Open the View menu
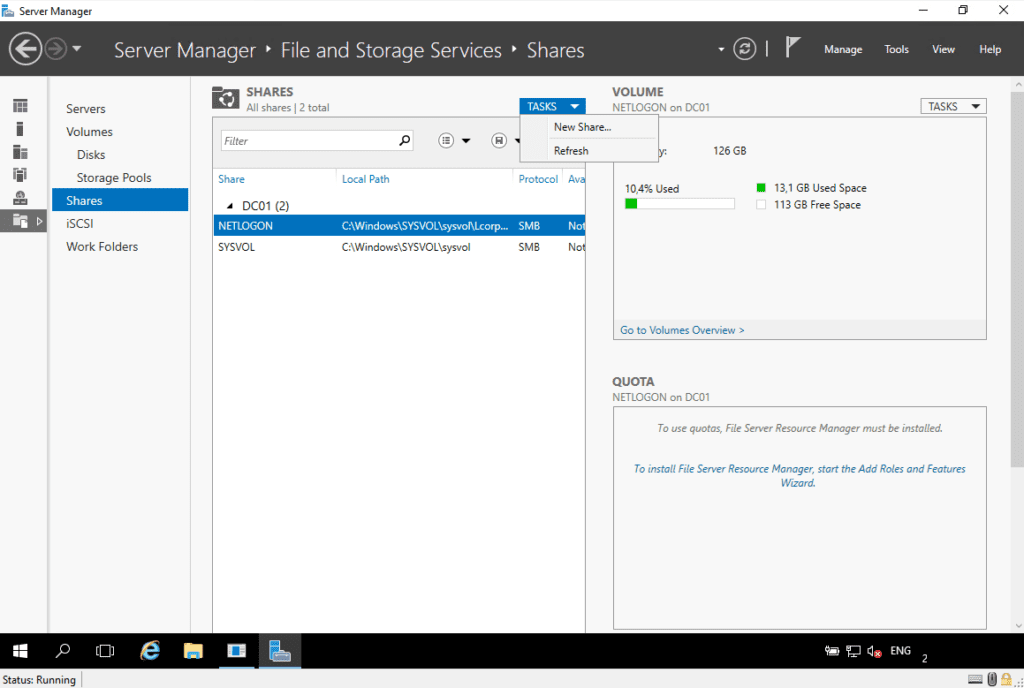The height and width of the screenshot is (688, 1024). (x=942, y=49)
